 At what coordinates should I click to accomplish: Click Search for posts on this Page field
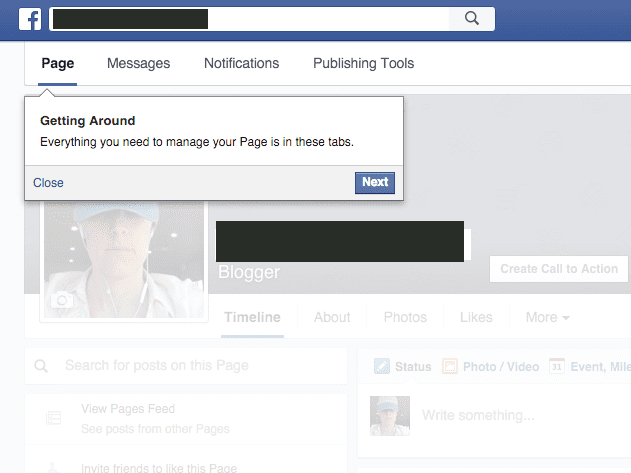point(186,366)
